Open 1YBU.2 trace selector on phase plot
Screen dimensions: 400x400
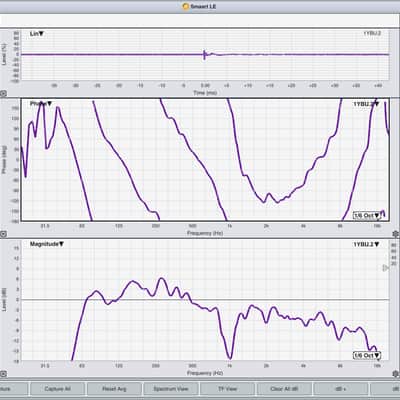coord(366,104)
